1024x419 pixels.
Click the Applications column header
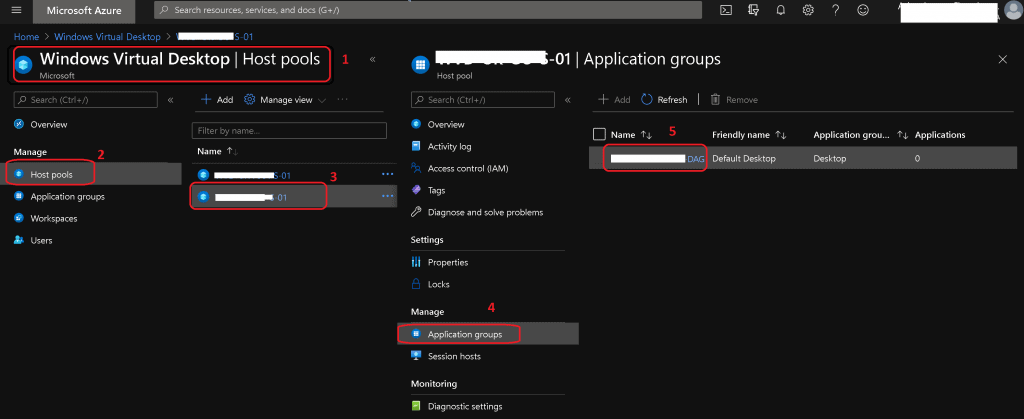tap(940, 134)
